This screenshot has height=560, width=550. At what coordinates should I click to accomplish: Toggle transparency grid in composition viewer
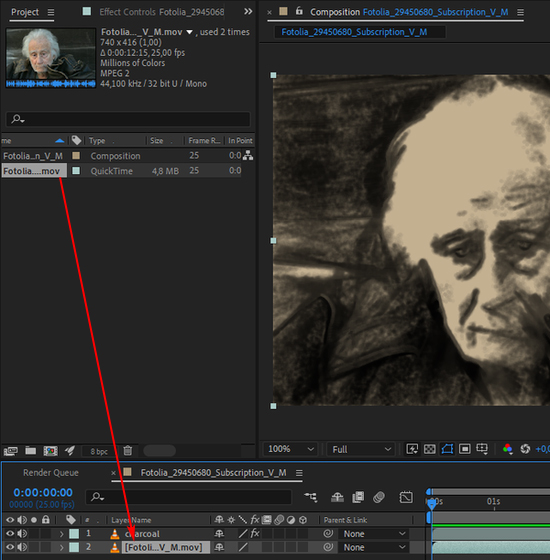pyautogui.click(x=429, y=449)
